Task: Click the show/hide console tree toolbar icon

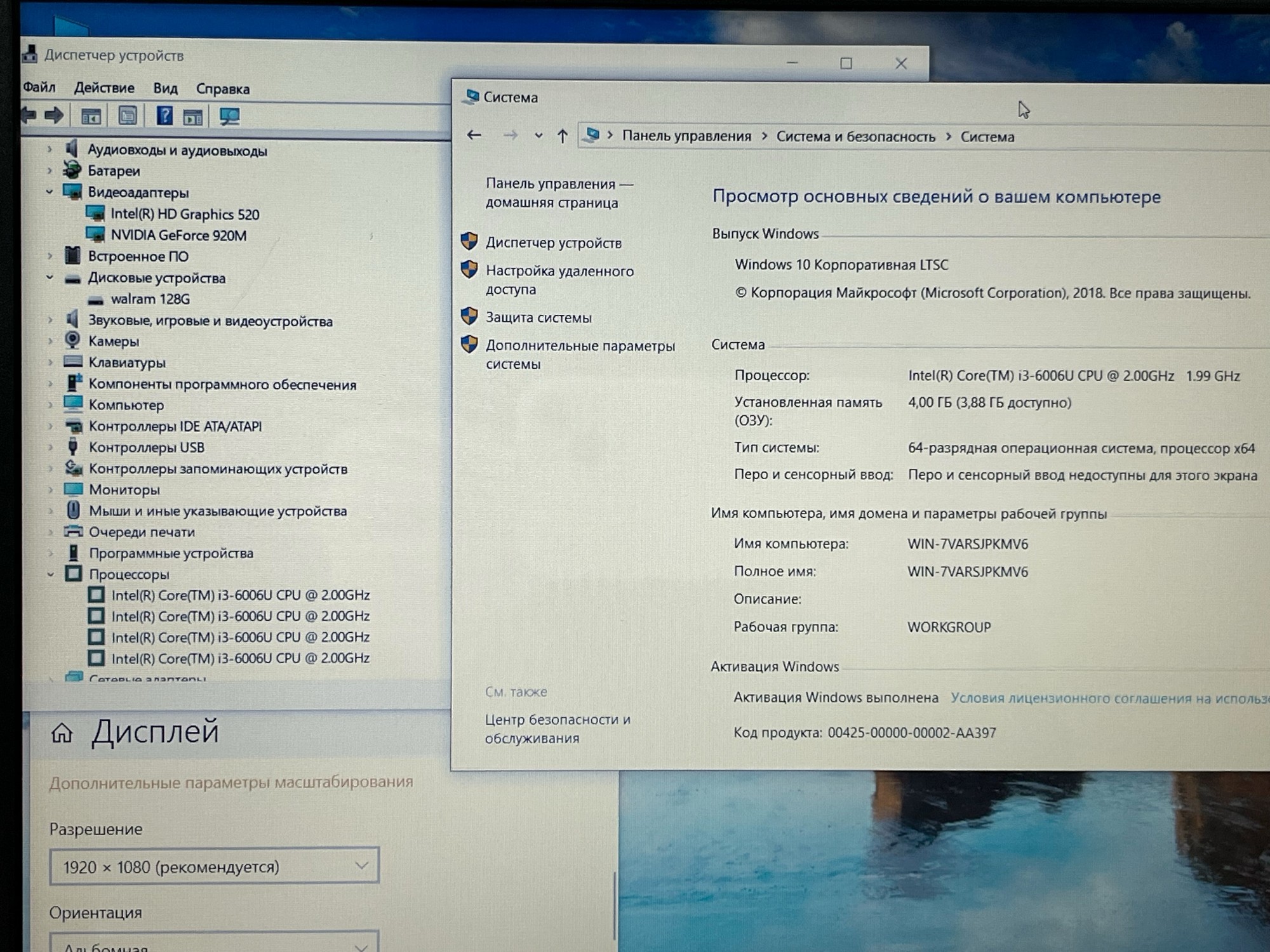Action: [x=91, y=116]
